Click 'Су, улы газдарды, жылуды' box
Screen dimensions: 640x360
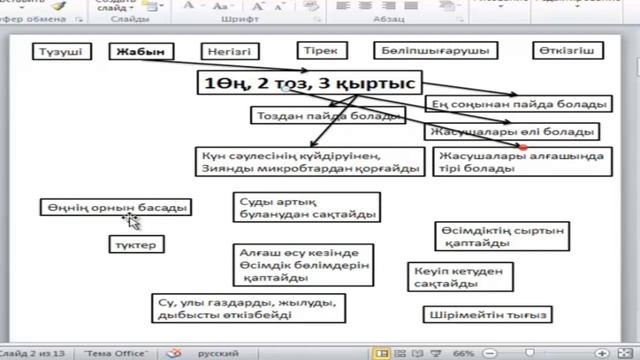tap(249, 308)
